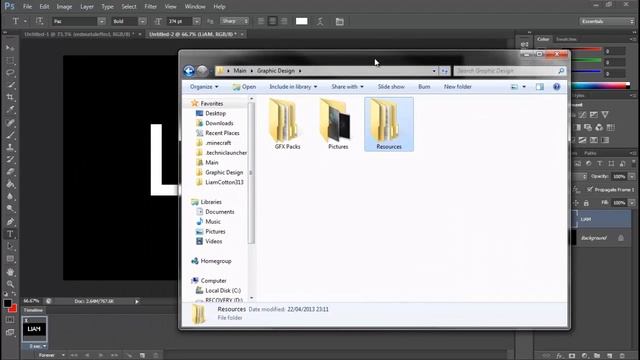
Task: Expand the Organize menu in Explorer
Action: point(204,87)
